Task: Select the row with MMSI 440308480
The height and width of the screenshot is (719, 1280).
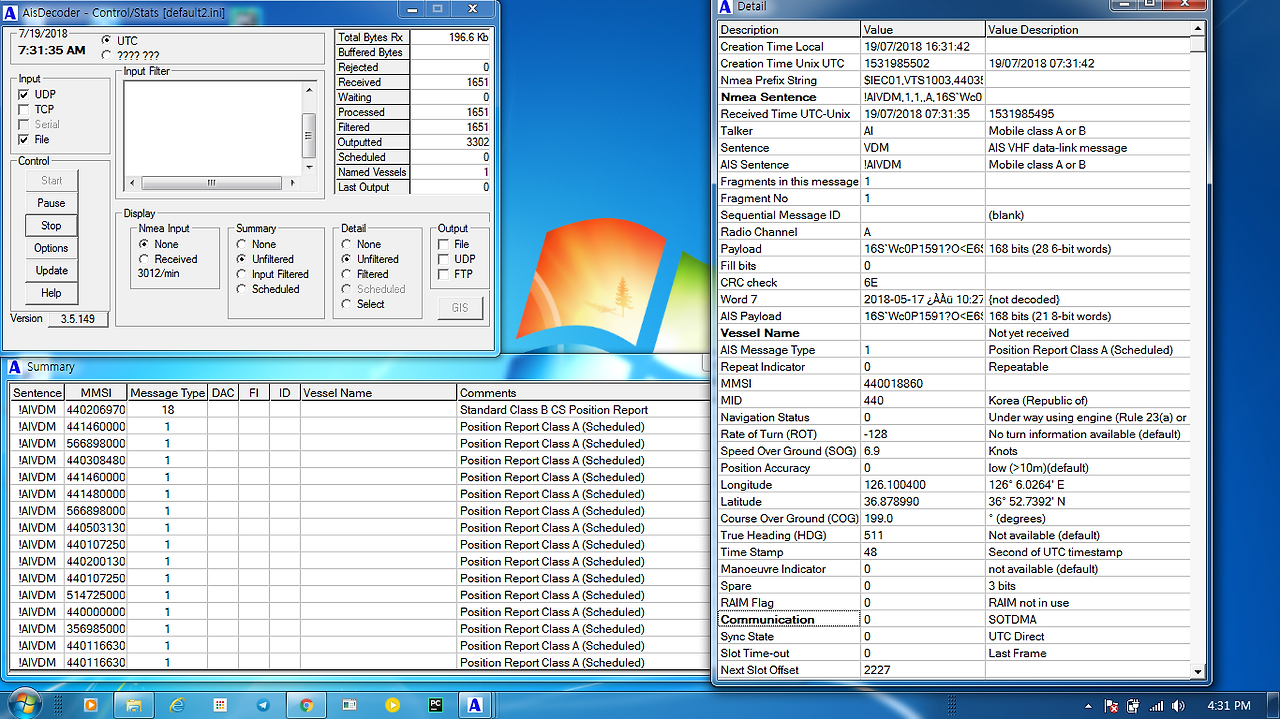Action: [360, 461]
